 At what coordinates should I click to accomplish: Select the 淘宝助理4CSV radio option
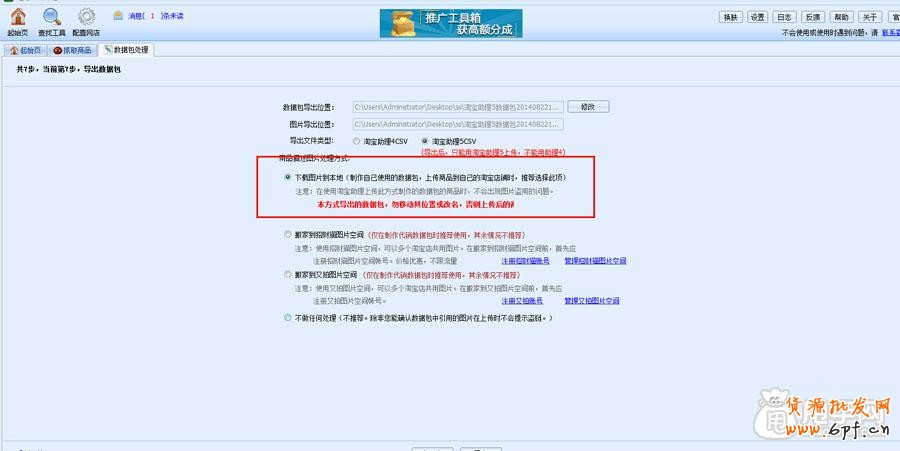pyautogui.click(x=356, y=141)
